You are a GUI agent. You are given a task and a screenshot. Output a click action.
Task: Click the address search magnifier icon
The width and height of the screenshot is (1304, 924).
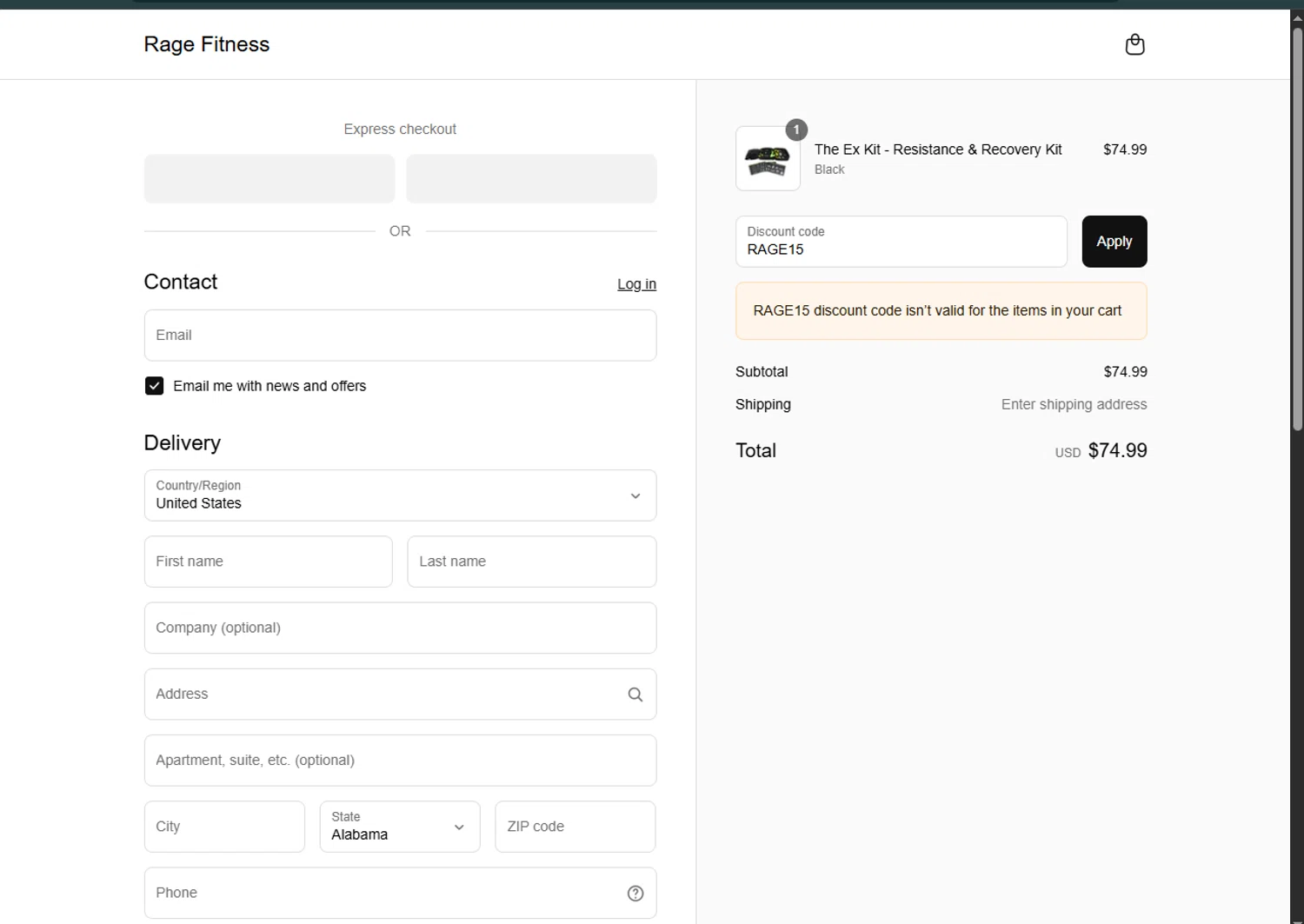tap(635, 695)
